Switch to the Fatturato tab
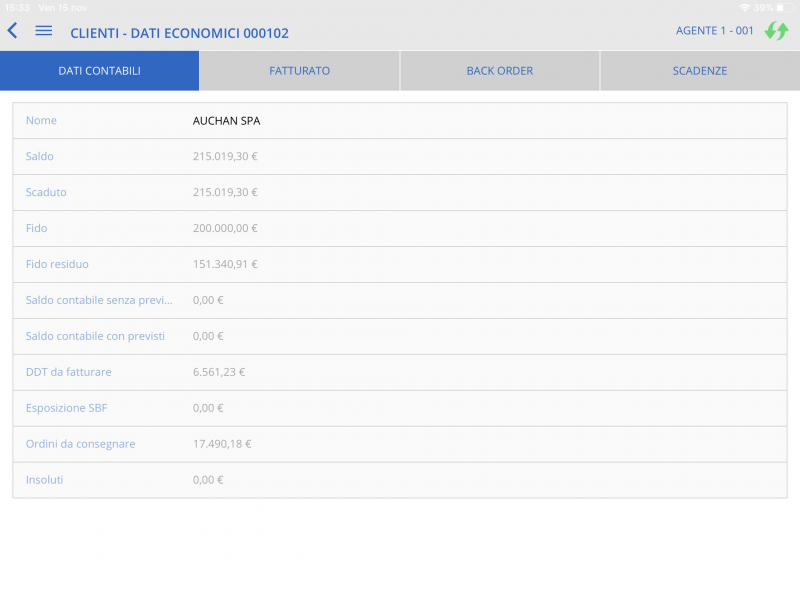This screenshot has height=600, width=800. (299, 71)
